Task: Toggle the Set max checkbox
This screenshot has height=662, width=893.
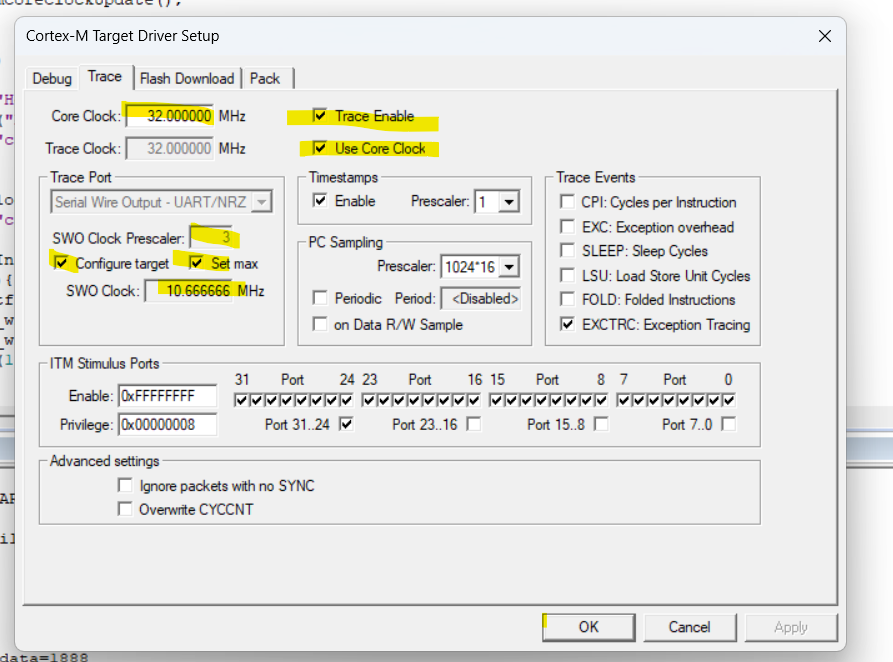Action: click(x=196, y=263)
